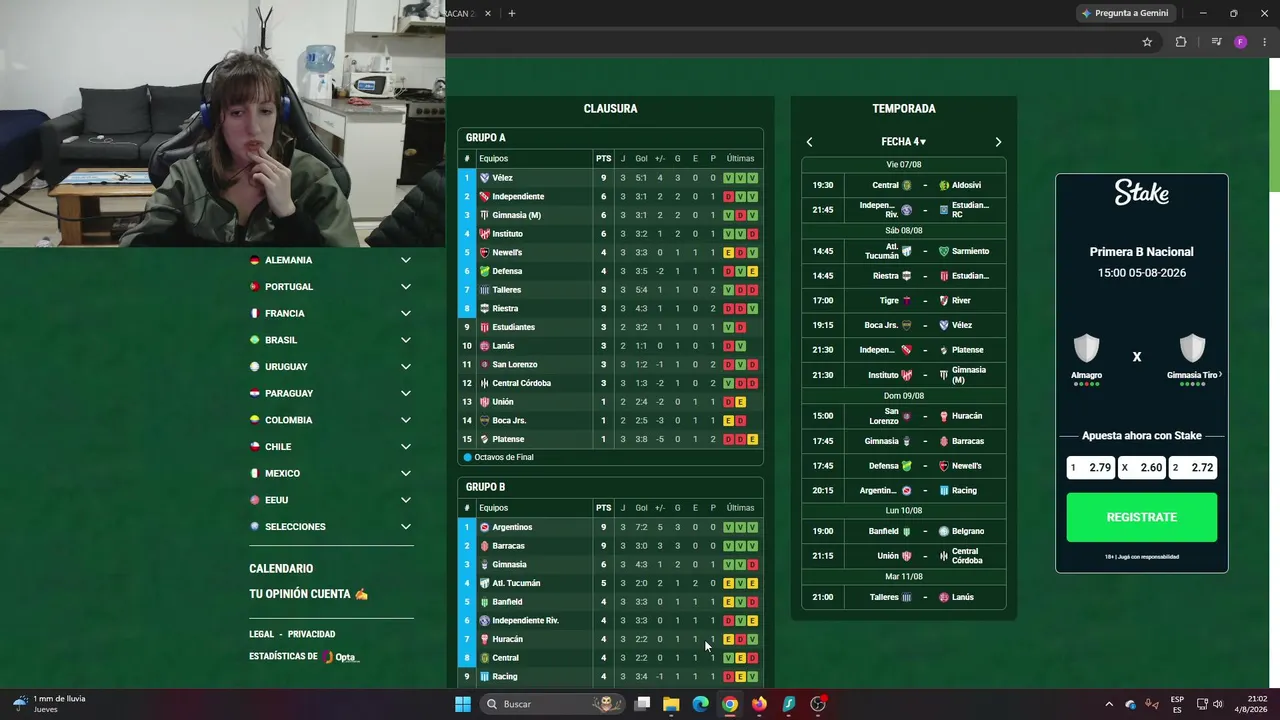1280x720 pixels.
Task: Expand the MEXICO chevron
Action: point(406,473)
